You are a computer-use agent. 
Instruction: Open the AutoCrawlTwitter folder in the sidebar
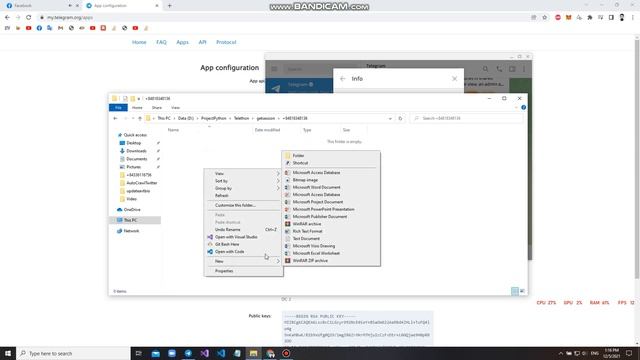coord(141,183)
